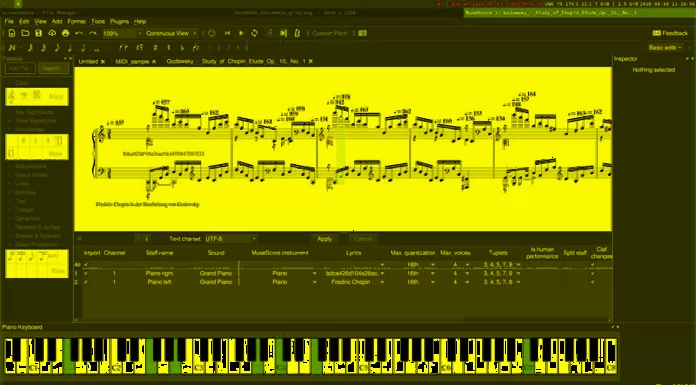Pick the treble clef from Clefs palette
The width and height of the screenshot is (696, 385).
click(12, 96)
